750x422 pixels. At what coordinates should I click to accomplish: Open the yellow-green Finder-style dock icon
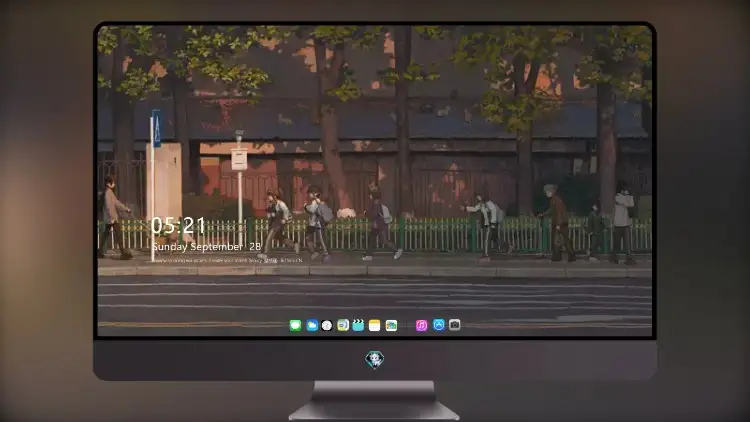click(x=343, y=326)
